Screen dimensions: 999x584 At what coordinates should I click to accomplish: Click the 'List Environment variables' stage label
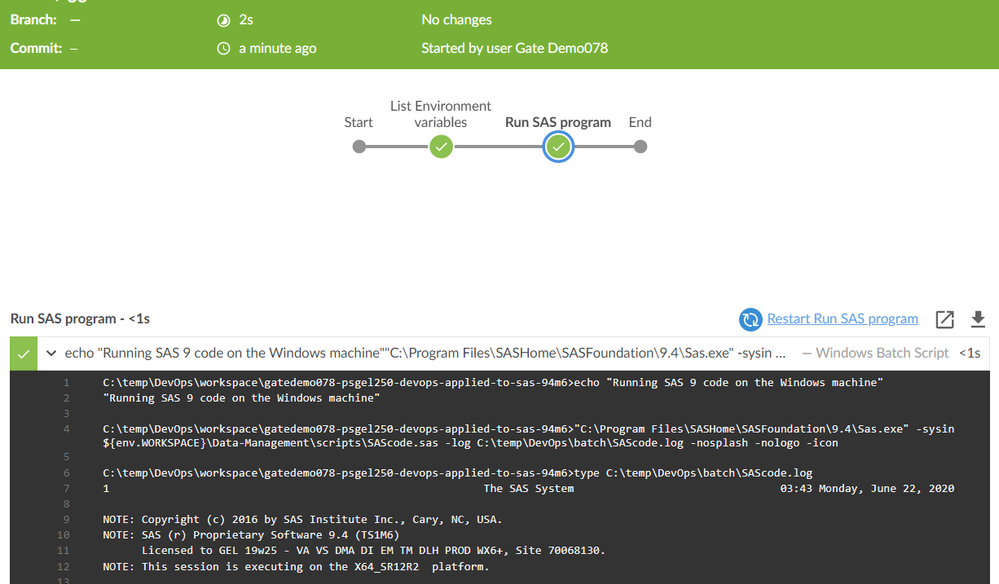441,114
